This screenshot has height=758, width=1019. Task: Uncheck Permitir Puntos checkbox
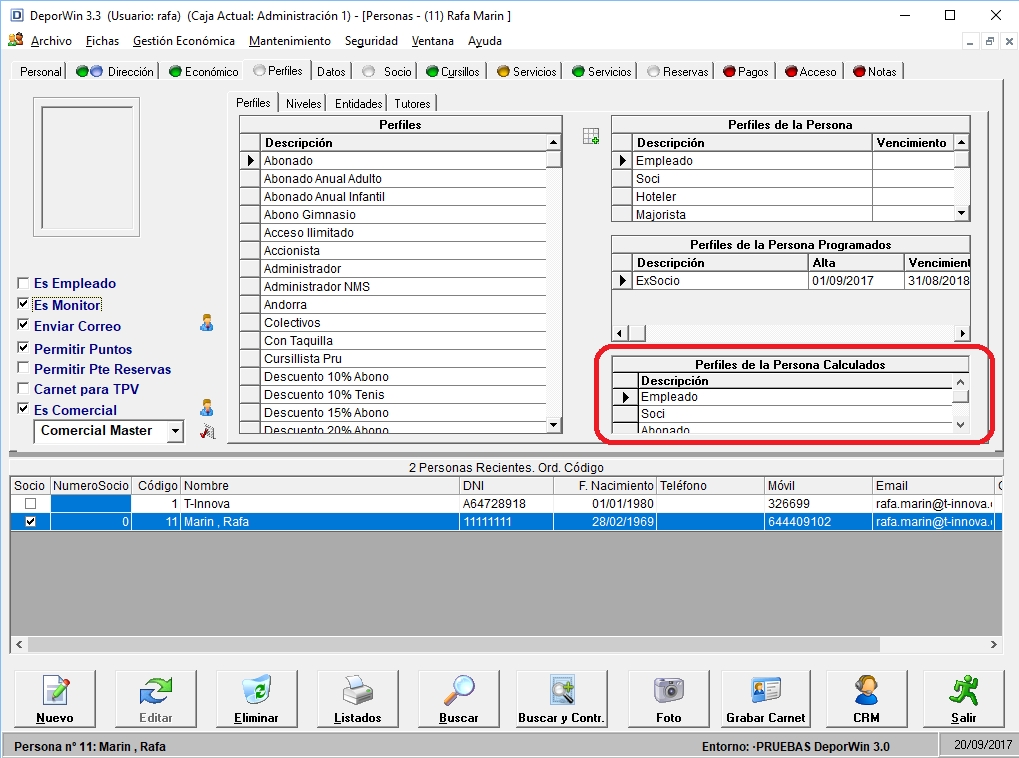click(x=23, y=348)
